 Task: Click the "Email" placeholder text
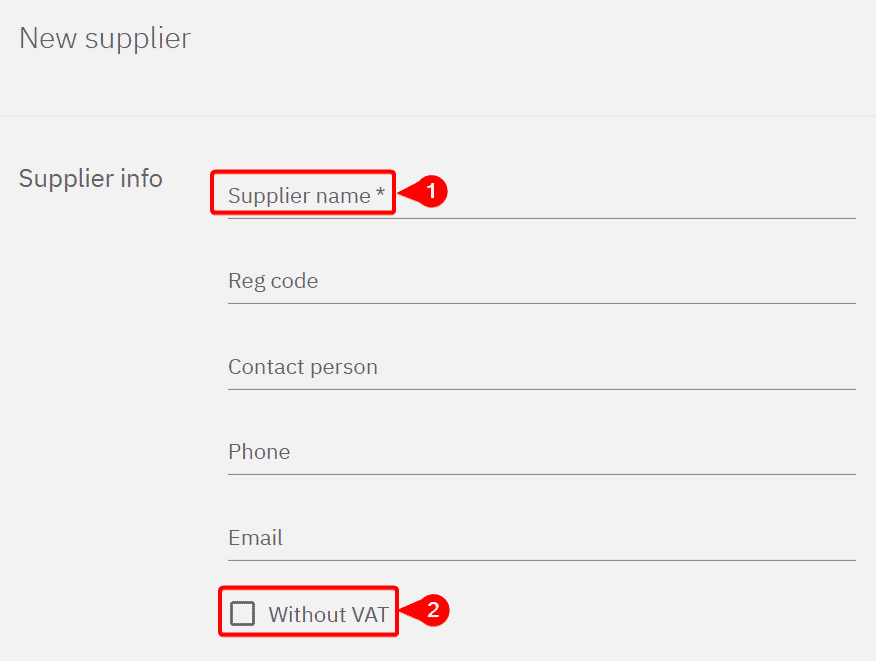coord(255,538)
